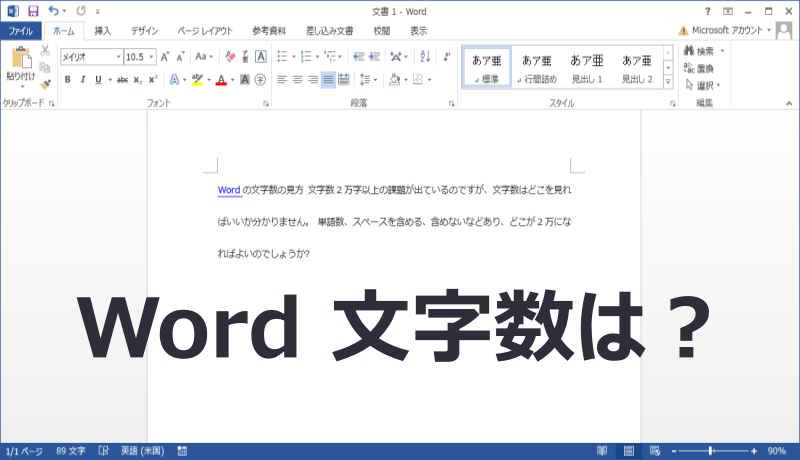Switch to the 校閲 (Review) tab
The image size is (800, 460).
382,31
